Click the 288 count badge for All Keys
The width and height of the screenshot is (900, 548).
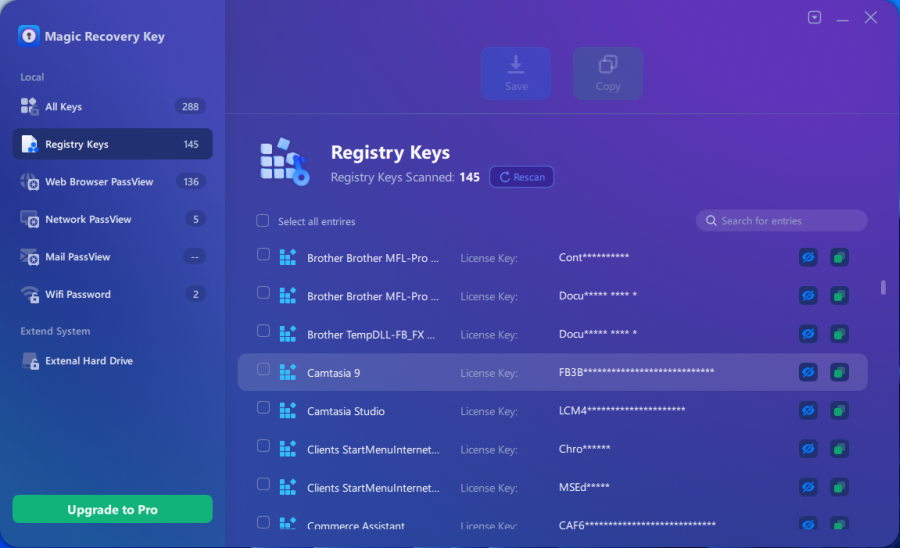coord(191,106)
